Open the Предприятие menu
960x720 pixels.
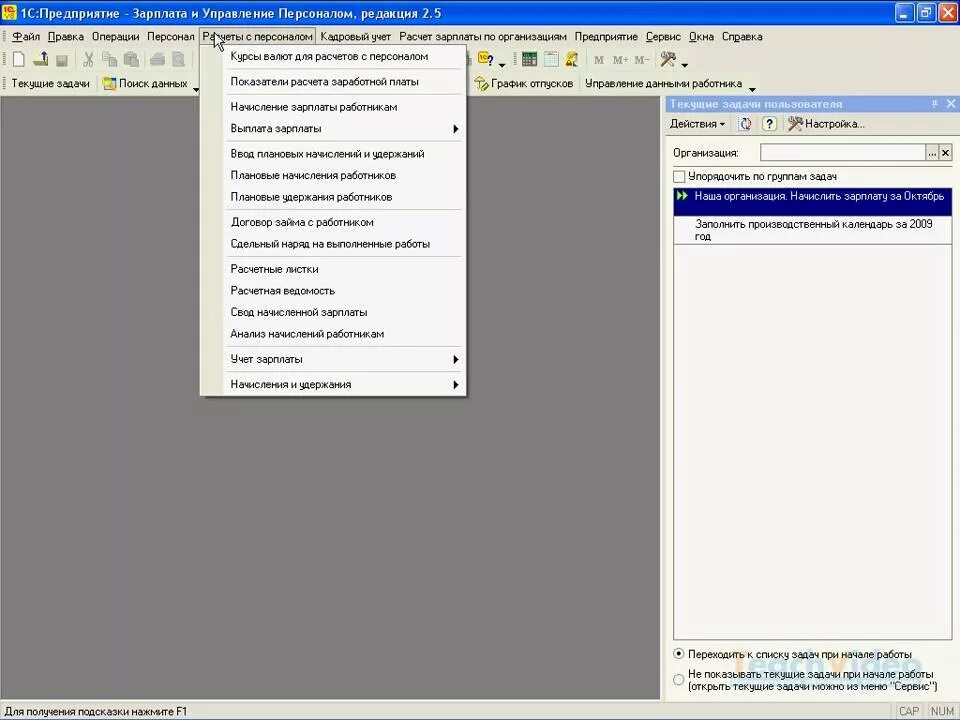[606, 37]
